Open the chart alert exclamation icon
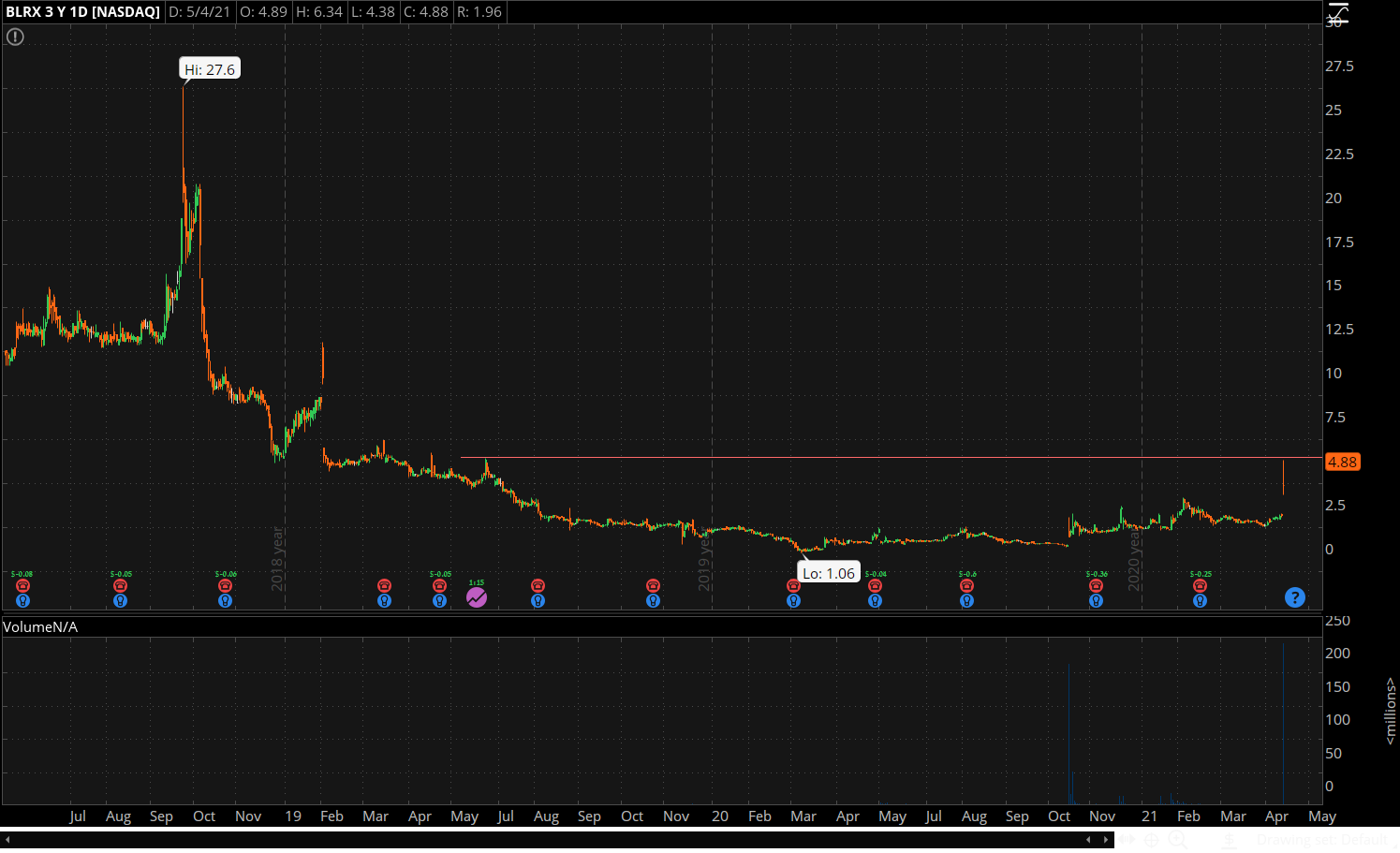This screenshot has width=1400, height=853. tap(15, 37)
